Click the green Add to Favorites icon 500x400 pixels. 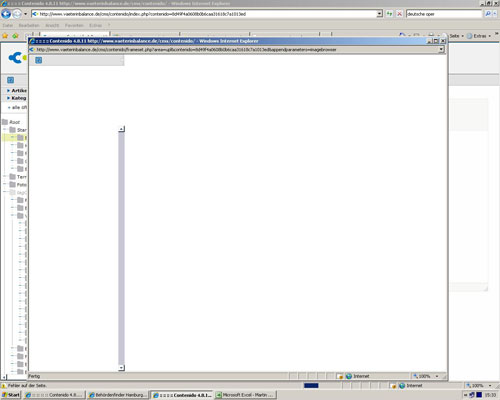pos(15,36)
